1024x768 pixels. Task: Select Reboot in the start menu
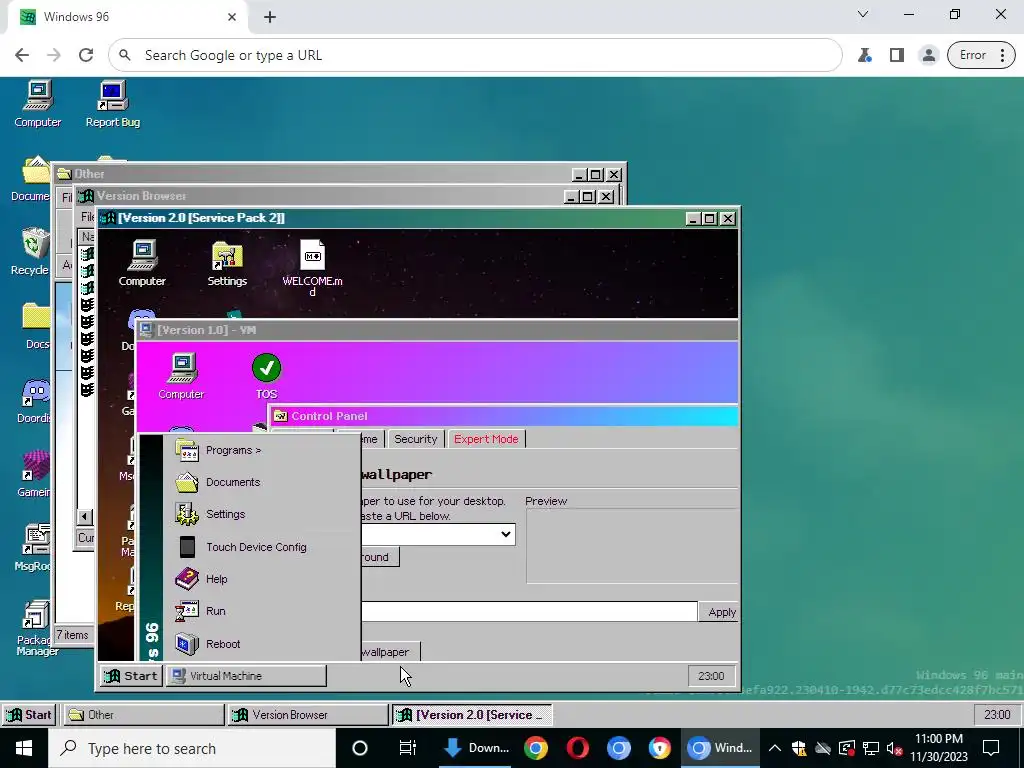[263, 643]
